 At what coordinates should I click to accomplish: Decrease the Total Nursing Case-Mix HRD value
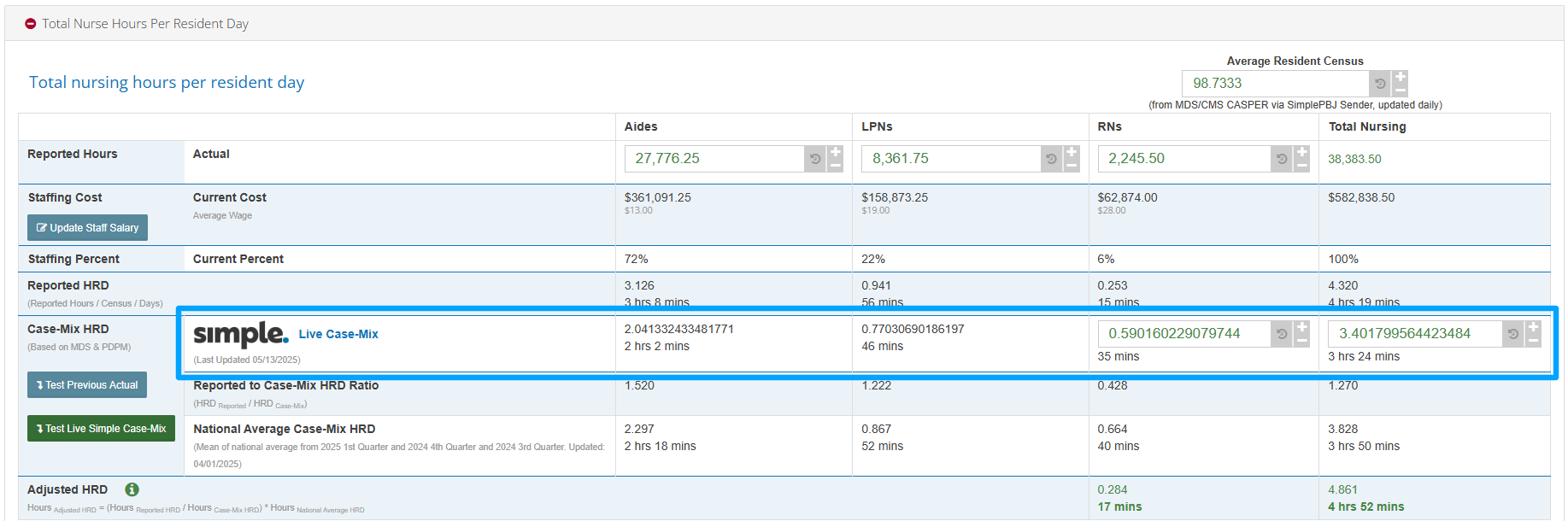click(1533, 341)
